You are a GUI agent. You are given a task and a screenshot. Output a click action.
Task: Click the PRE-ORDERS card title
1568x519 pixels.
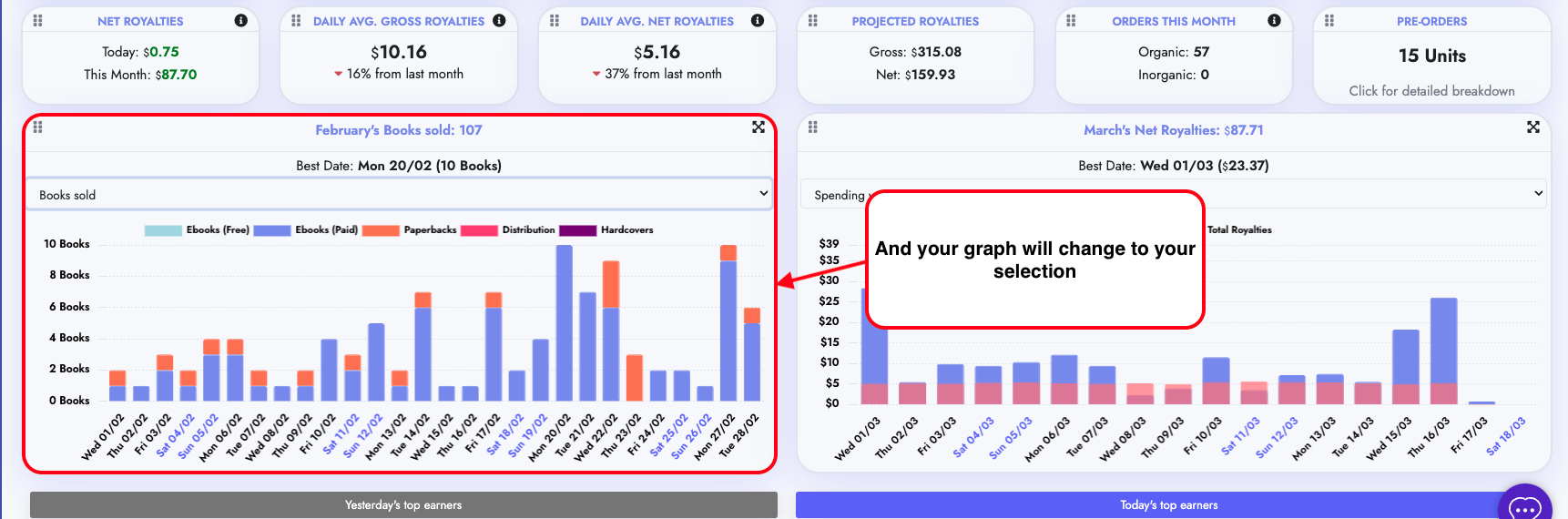click(1432, 21)
